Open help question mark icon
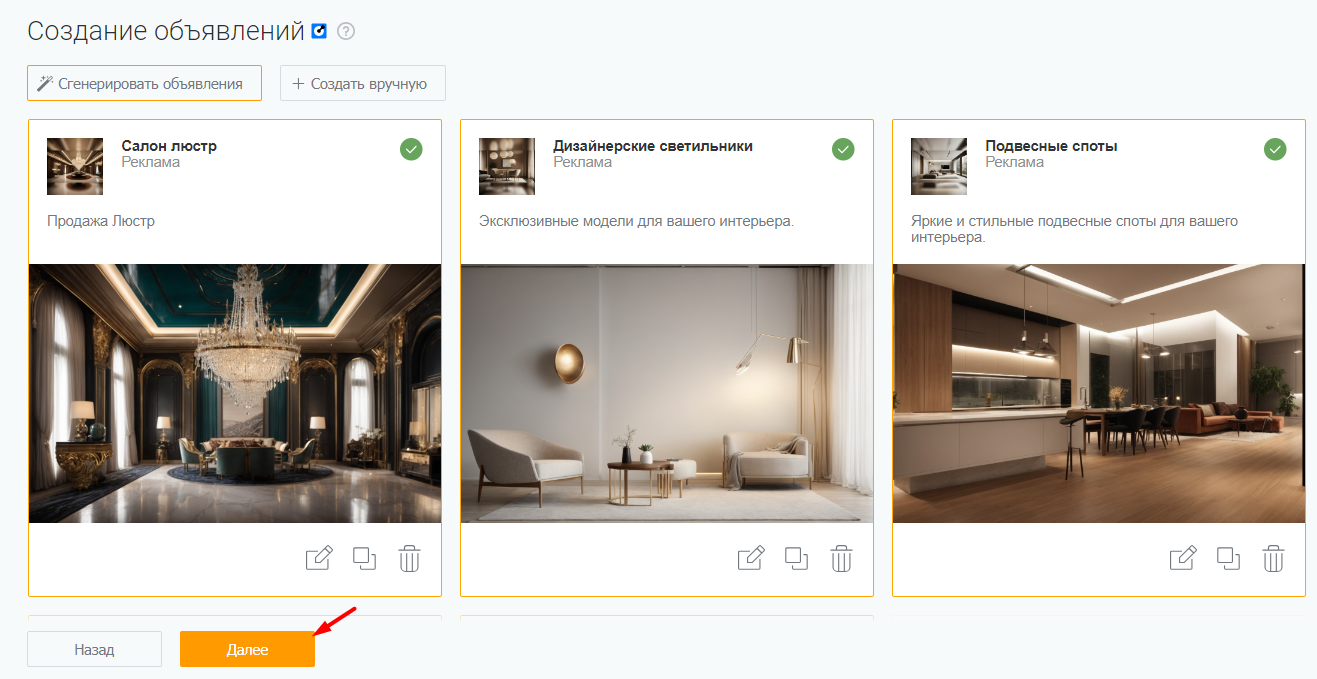The height and width of the screenshot is (679, 1317). click(346, 32)
